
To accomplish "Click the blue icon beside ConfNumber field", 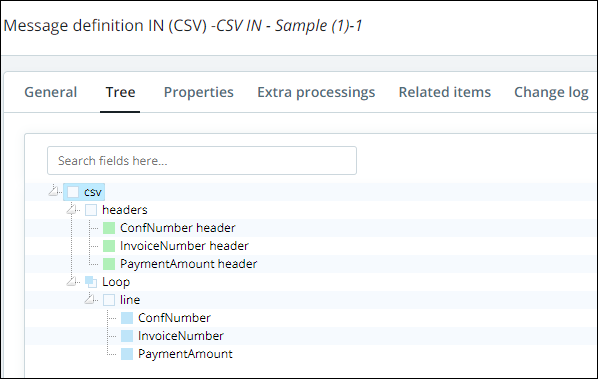I will (127, 318).
